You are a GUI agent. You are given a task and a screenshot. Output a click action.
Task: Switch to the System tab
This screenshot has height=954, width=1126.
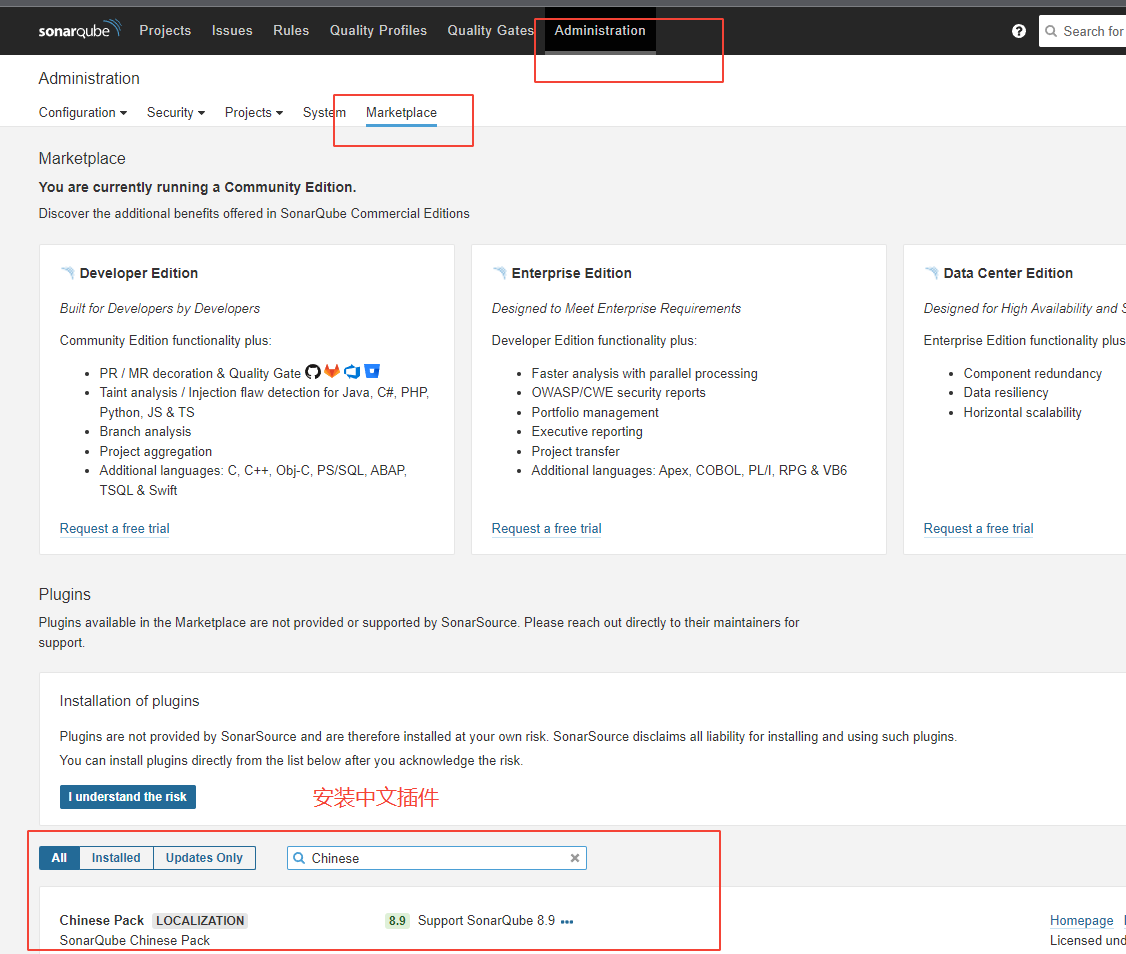325,113
